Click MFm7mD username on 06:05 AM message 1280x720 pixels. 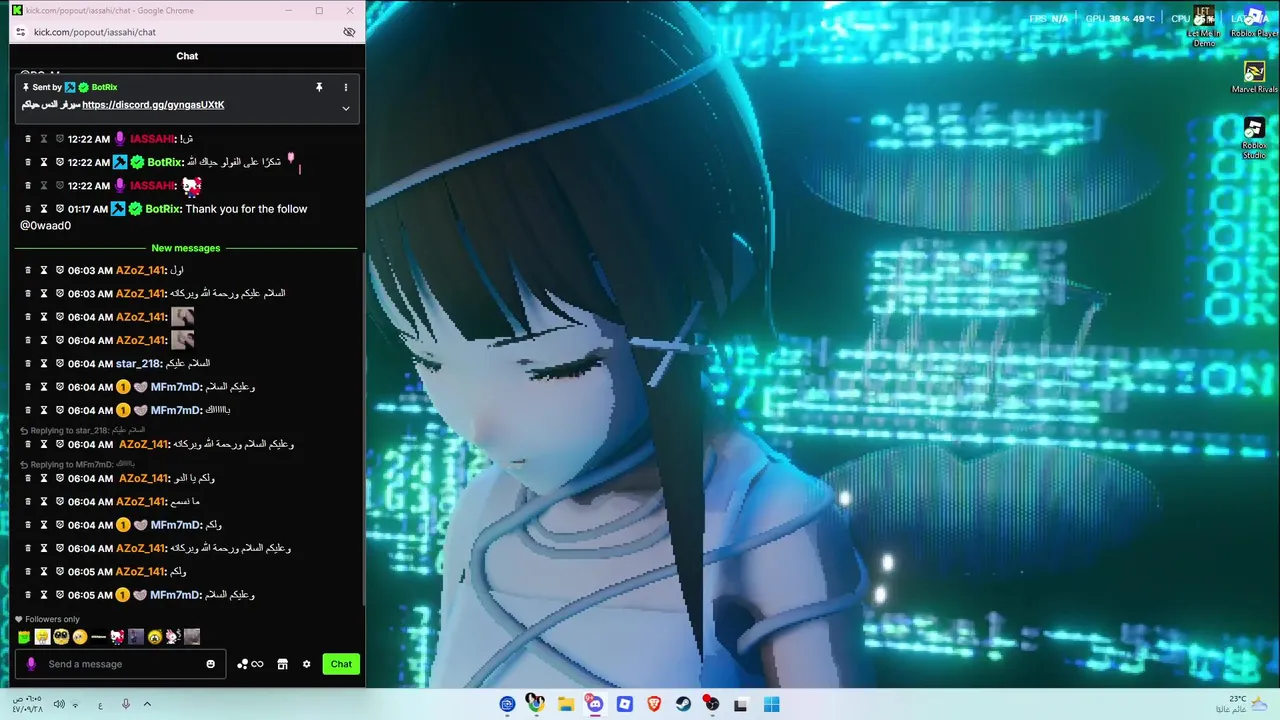click(176, 595)
